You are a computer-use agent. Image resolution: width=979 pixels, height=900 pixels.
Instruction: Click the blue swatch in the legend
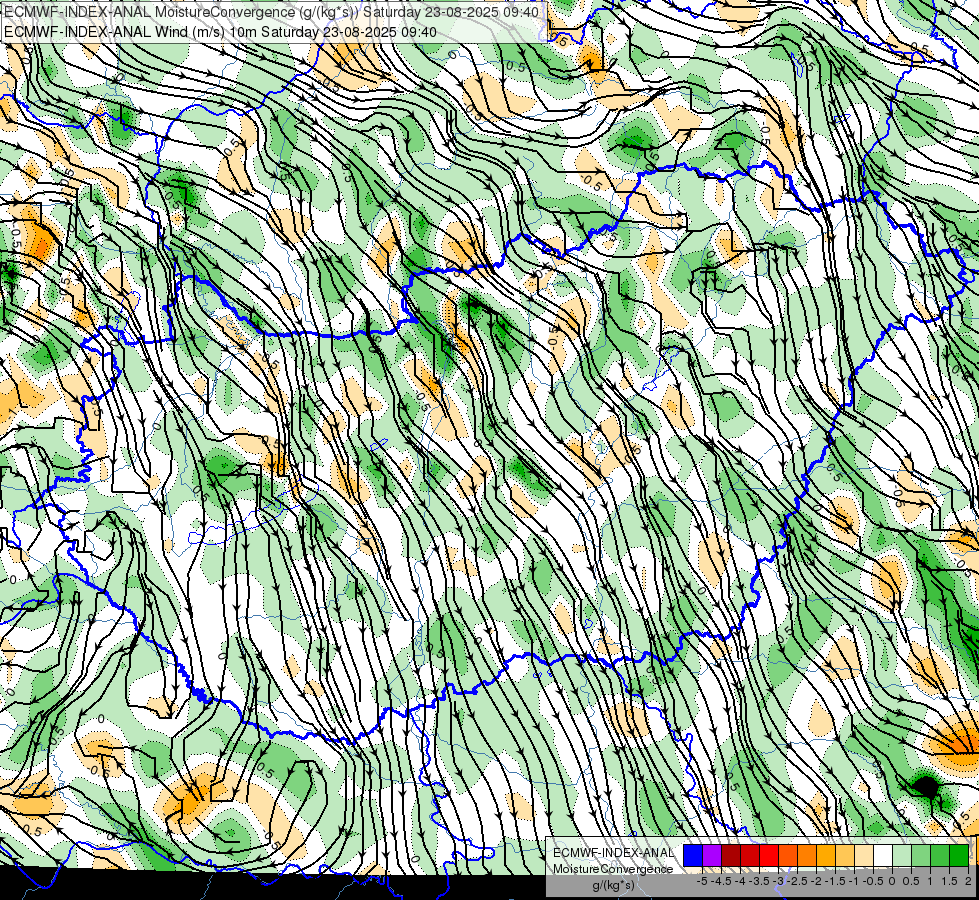pos(693,855)
